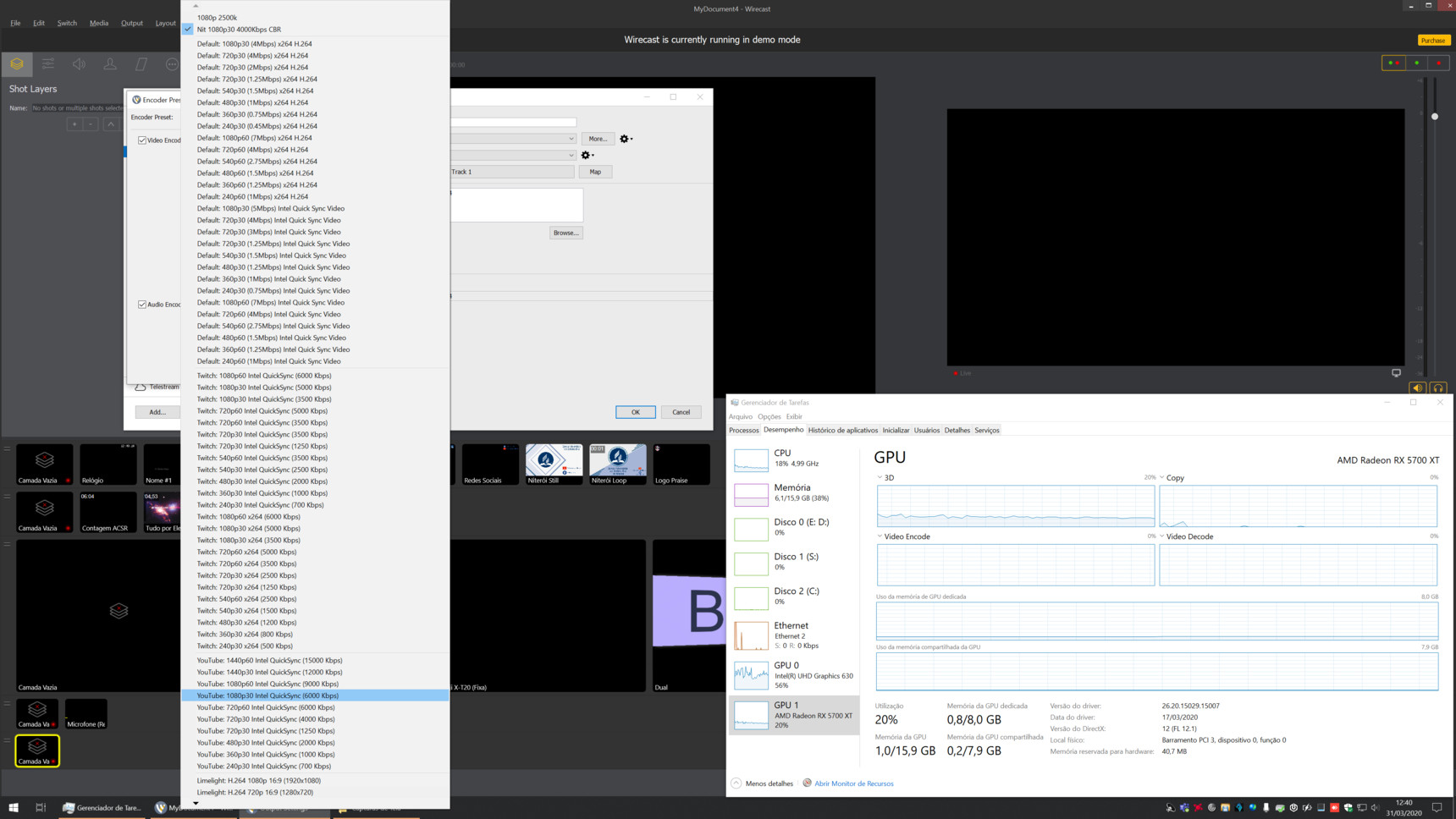Open the slanted-rectangle panel icon in toolbar
This screenshot has height=819, width=1456.
coord(141,64)
